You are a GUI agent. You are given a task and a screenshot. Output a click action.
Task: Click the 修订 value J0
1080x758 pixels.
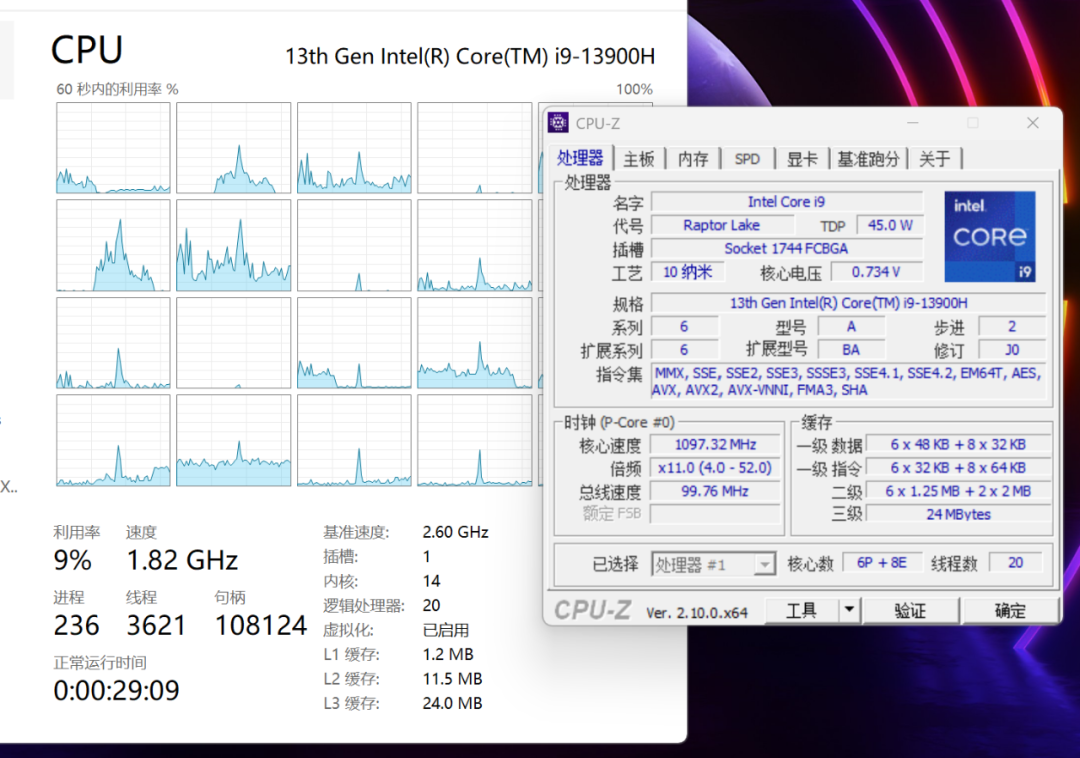[x=1012, y=350]
